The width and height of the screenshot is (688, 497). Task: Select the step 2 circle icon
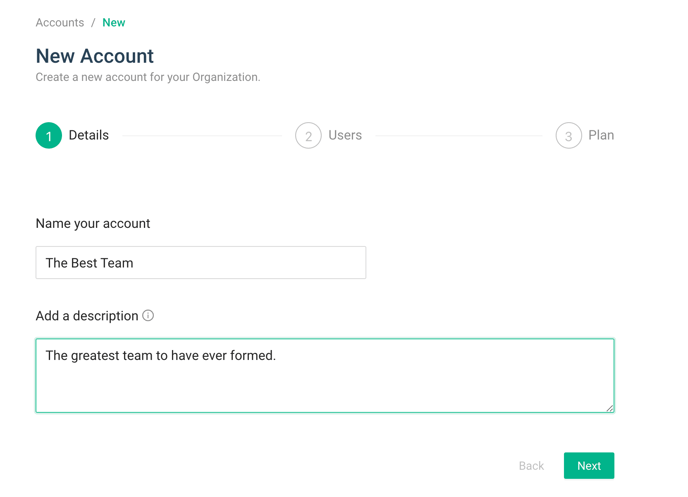pos(308,135)
